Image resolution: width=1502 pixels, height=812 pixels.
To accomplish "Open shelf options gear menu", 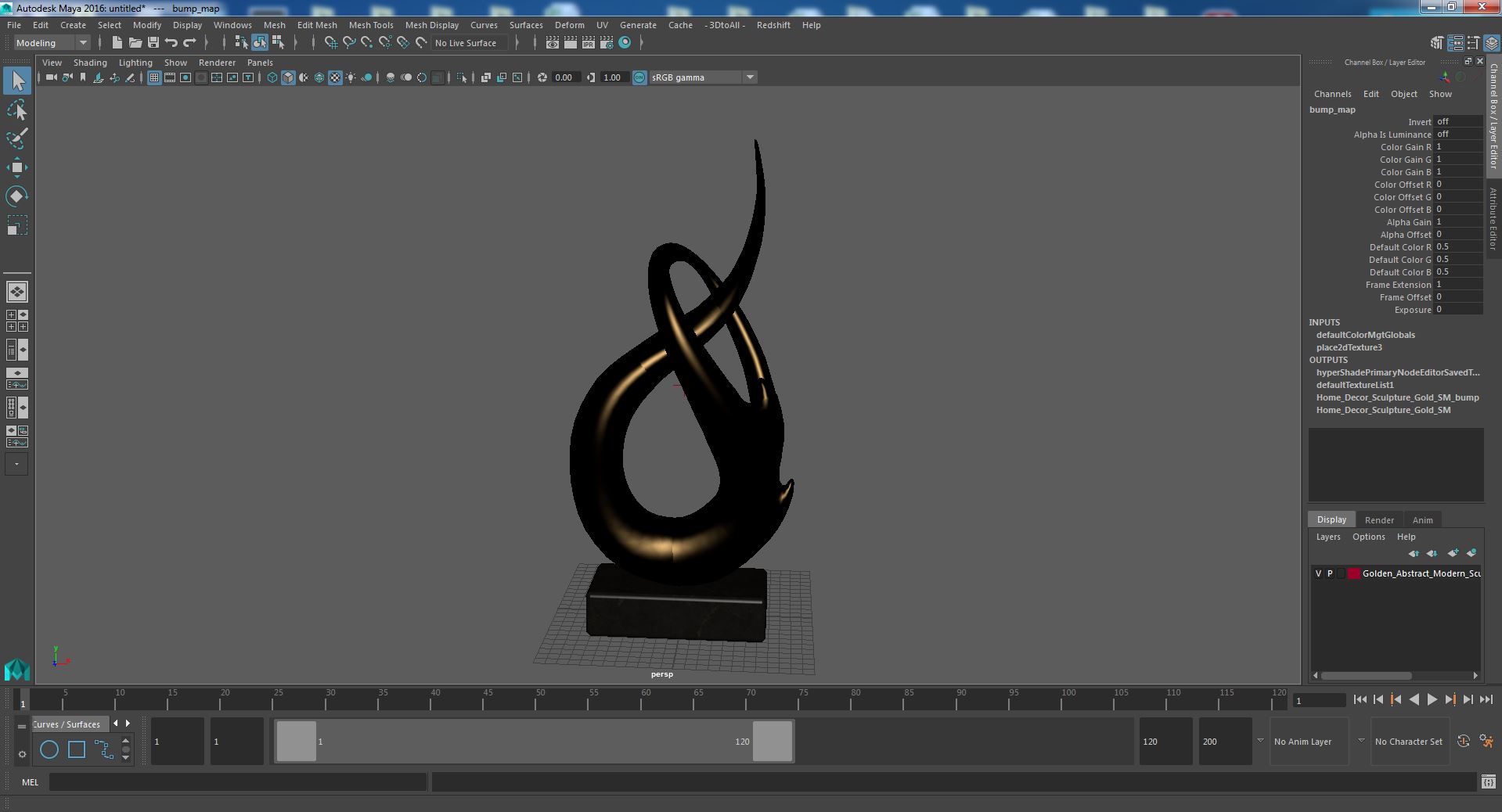I will click(22, 755).
